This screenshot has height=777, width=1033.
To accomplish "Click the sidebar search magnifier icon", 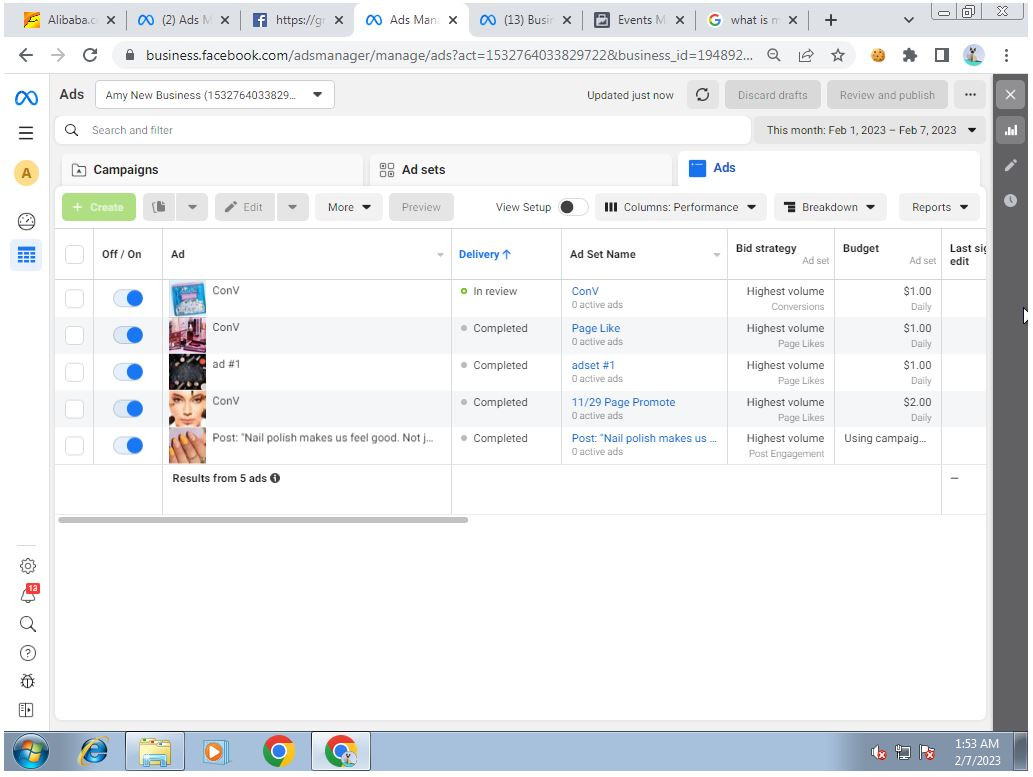I will click(28, 624).
